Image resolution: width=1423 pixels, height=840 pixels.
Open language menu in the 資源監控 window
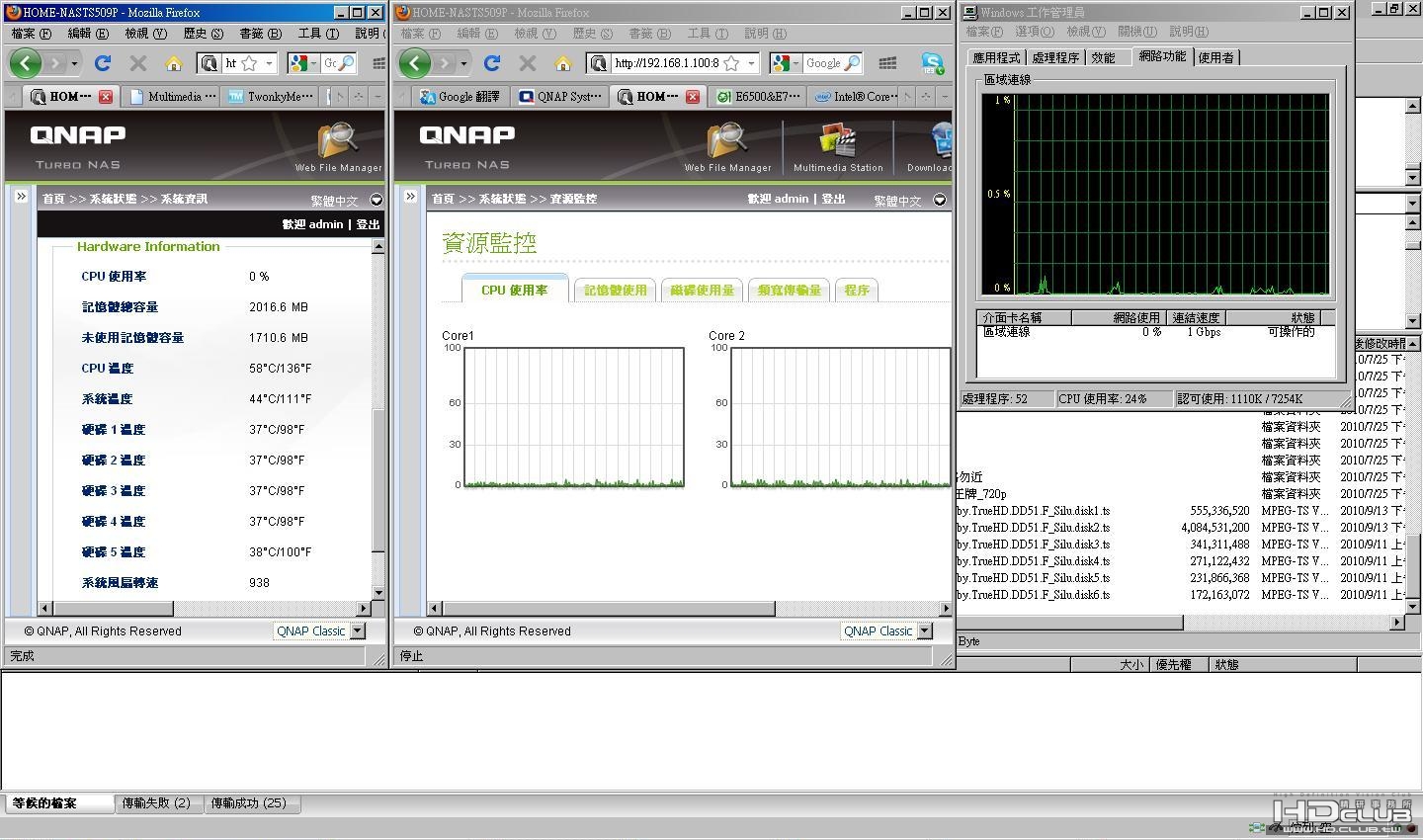tap(940, 200)
